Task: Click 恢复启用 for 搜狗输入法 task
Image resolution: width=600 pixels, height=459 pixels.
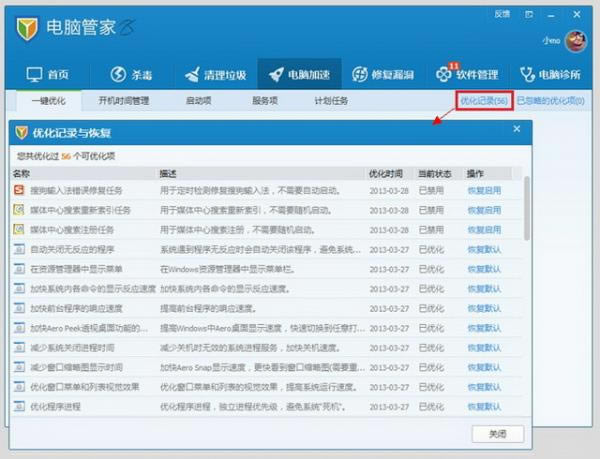Action: point(484,189)
